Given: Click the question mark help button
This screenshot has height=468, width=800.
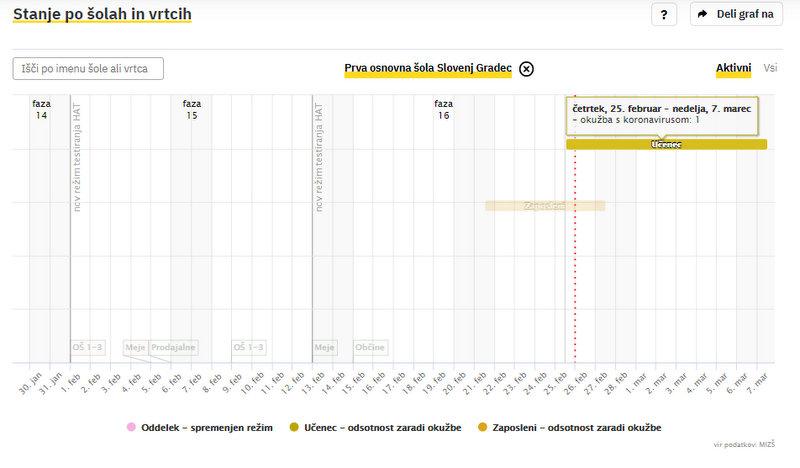Looking at the screenshot, I should coord(664,14).
